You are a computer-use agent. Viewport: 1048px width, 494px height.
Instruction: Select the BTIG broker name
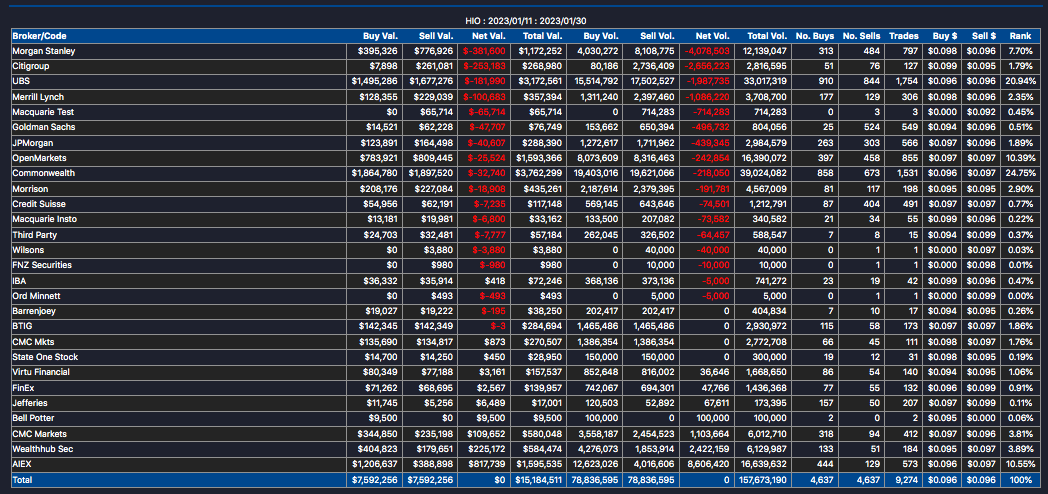click(x=23, y=326)
